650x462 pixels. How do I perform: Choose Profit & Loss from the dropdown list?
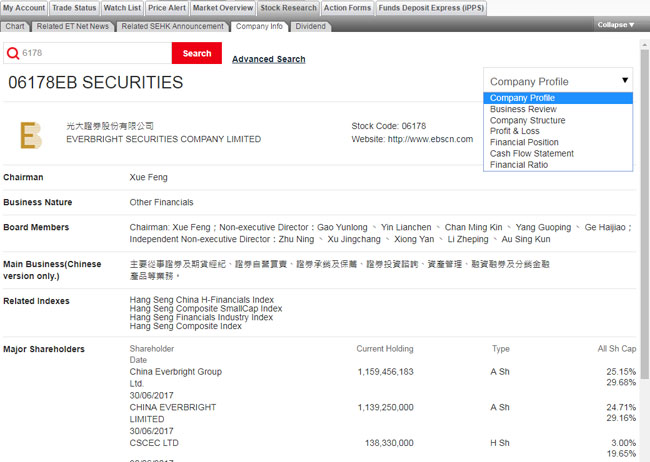[x=558, y=131]
